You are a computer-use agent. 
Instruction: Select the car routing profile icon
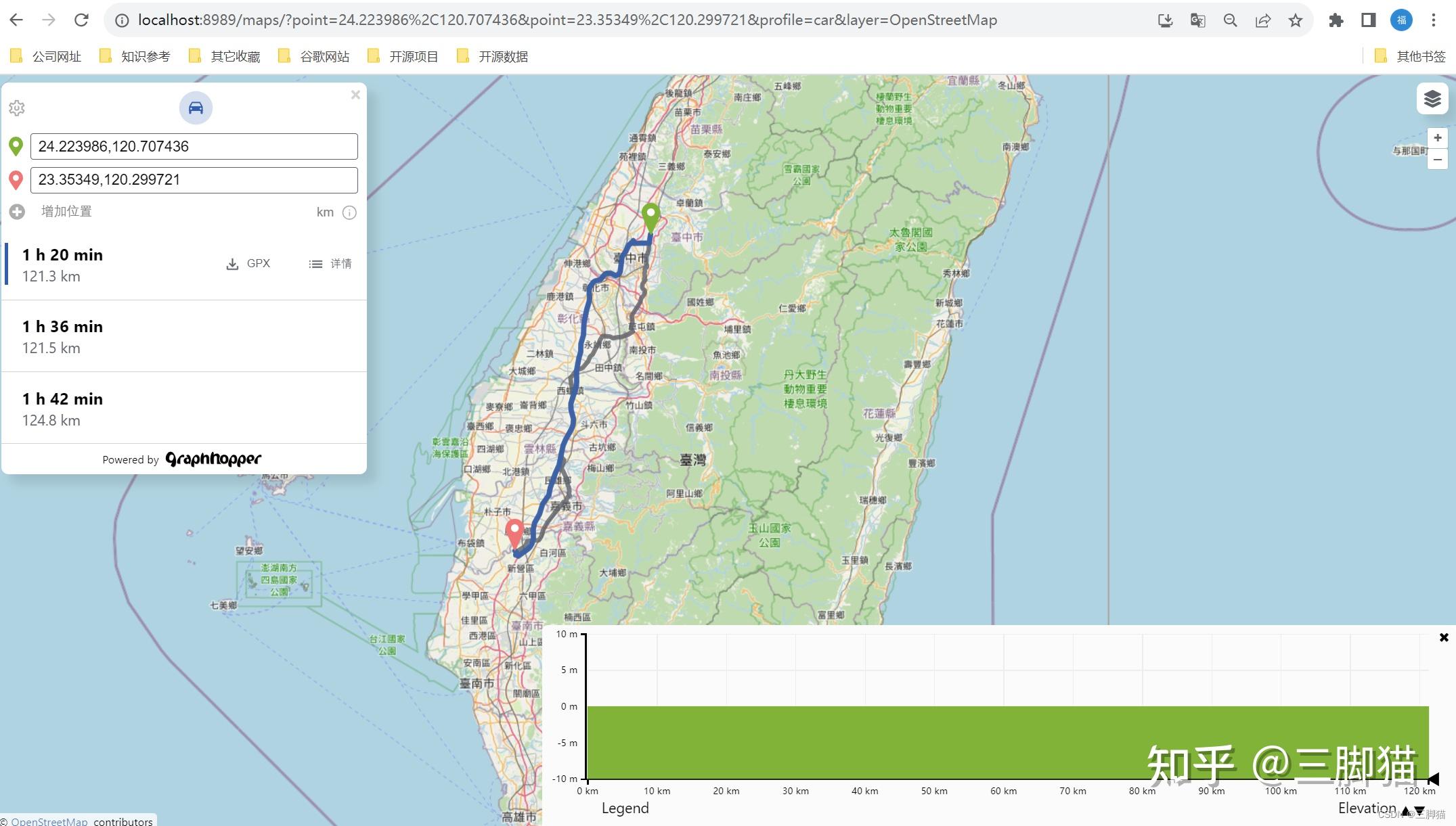(195, 108)
